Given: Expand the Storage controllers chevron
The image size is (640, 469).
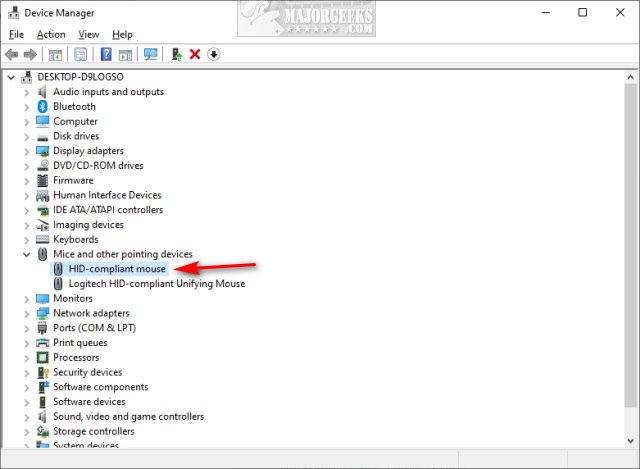Looking at the screenshot, I should tap(27, 432).
